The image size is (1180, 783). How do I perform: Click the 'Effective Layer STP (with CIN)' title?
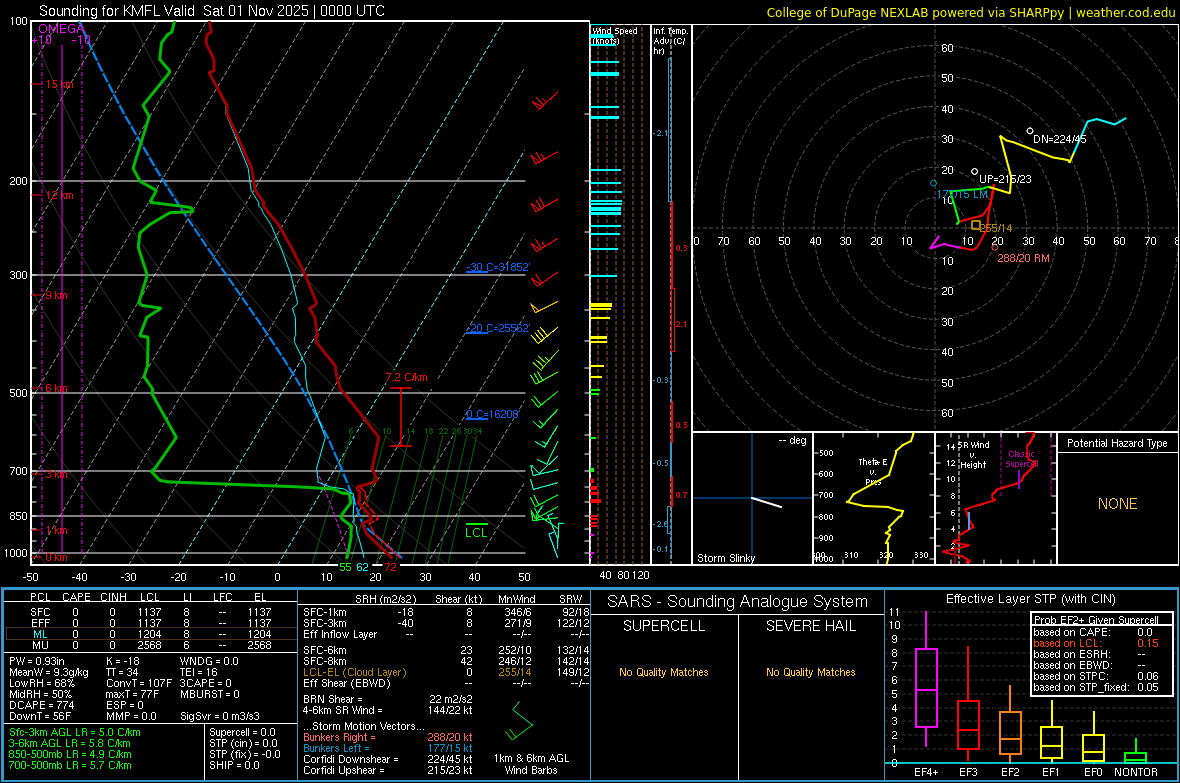click(x=1031, y=599)
